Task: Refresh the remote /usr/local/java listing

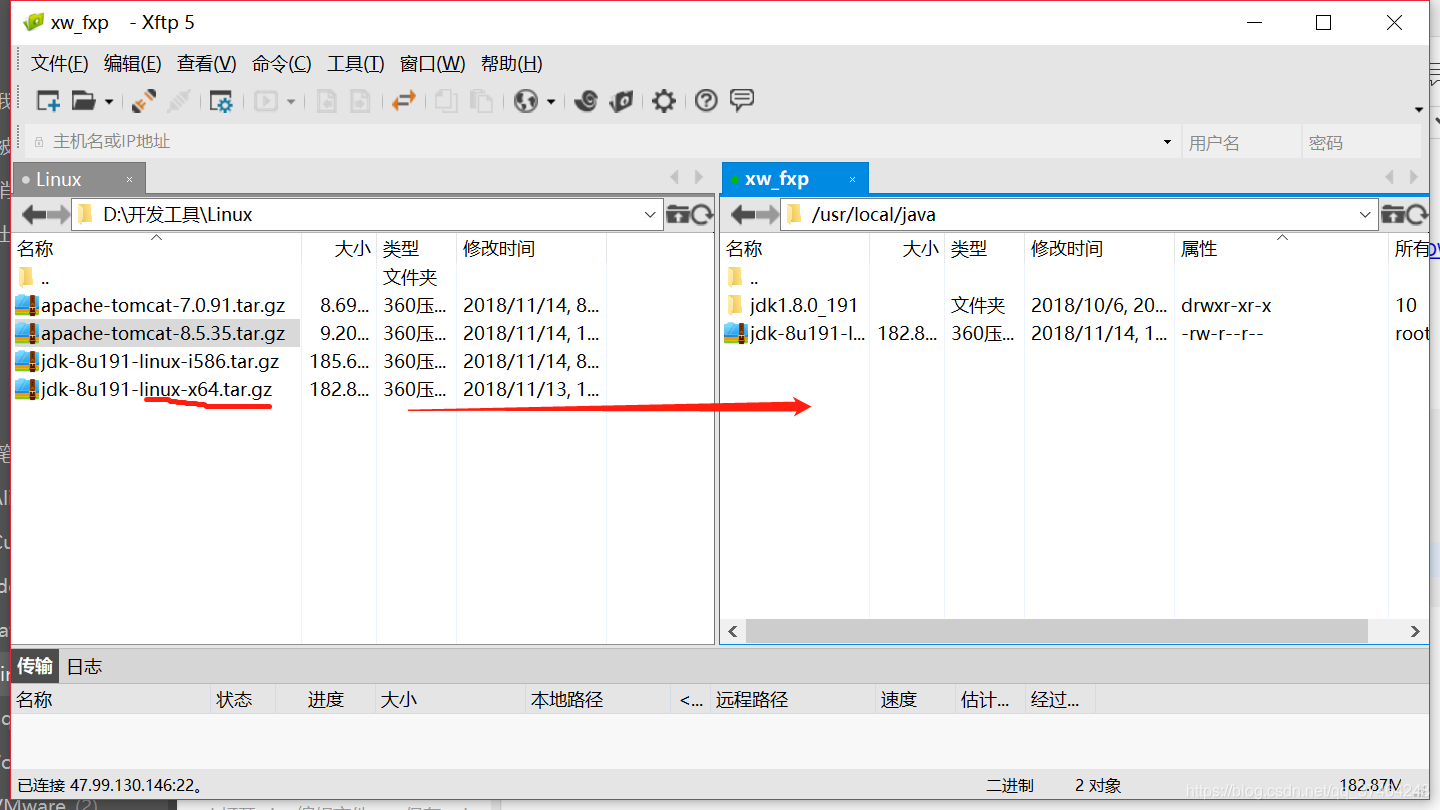Action: 1418,213
